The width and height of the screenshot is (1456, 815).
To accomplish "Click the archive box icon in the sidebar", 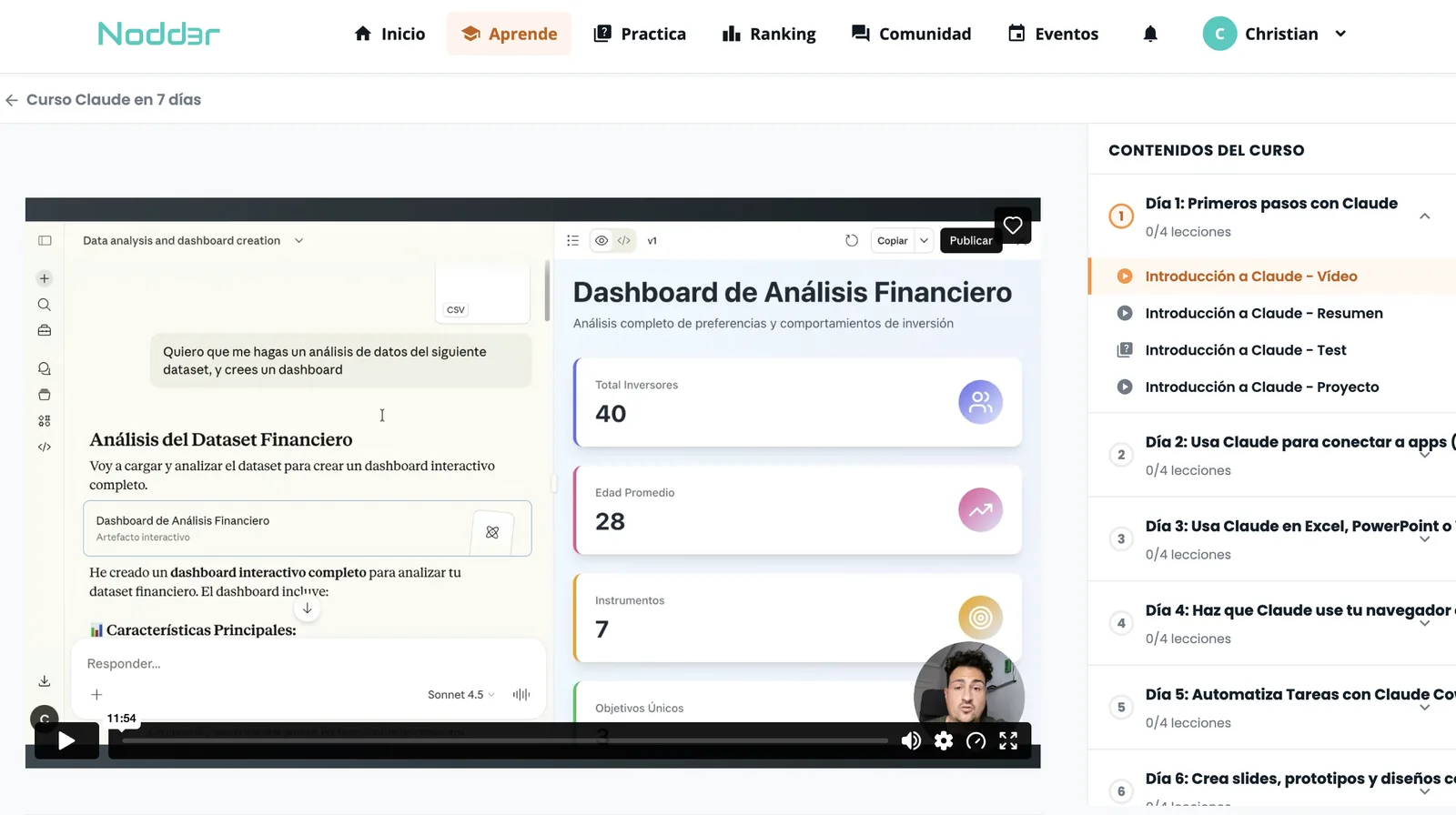I will (x=45, y=395).
